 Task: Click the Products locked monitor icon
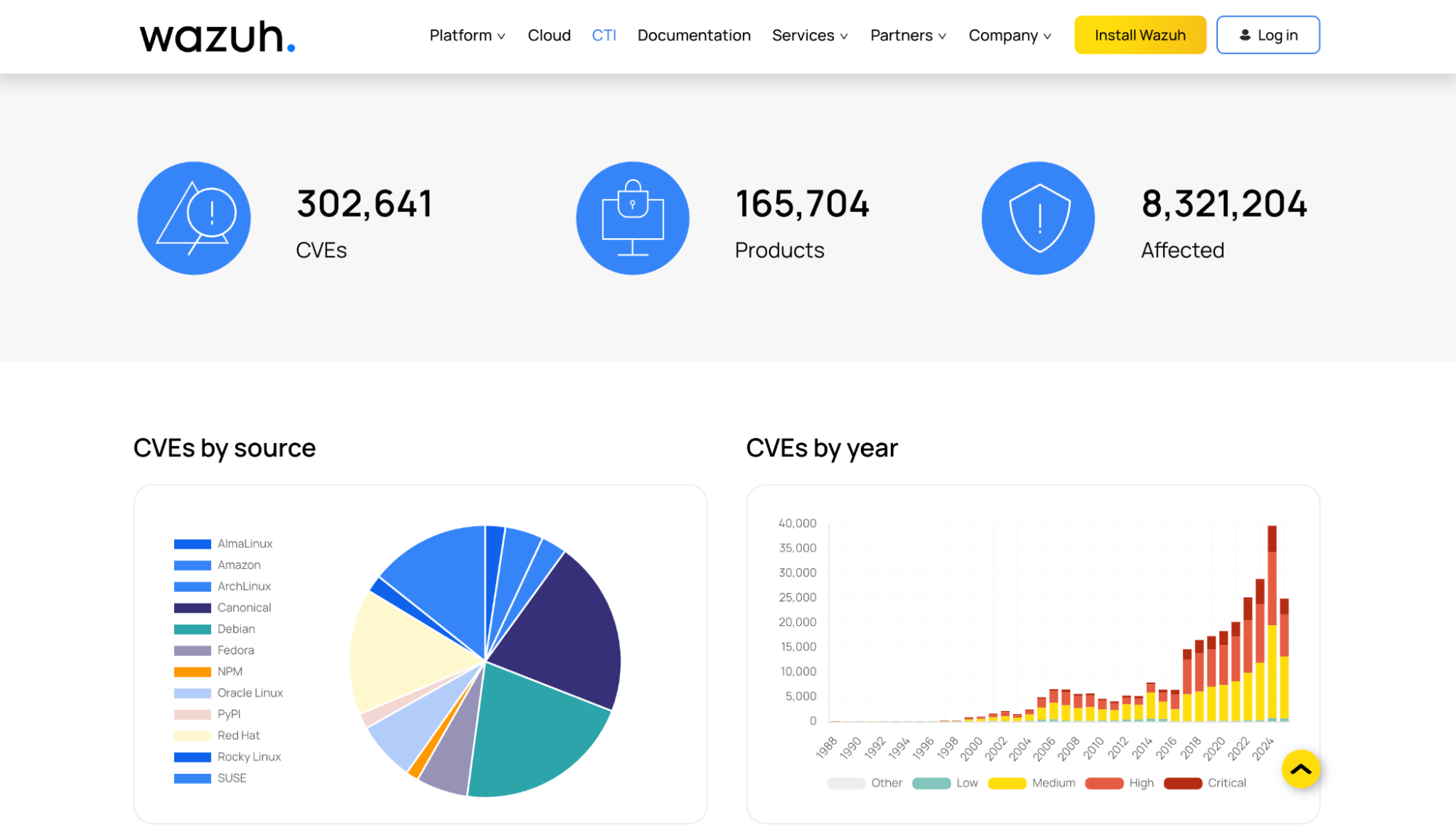tap(633, 218)
